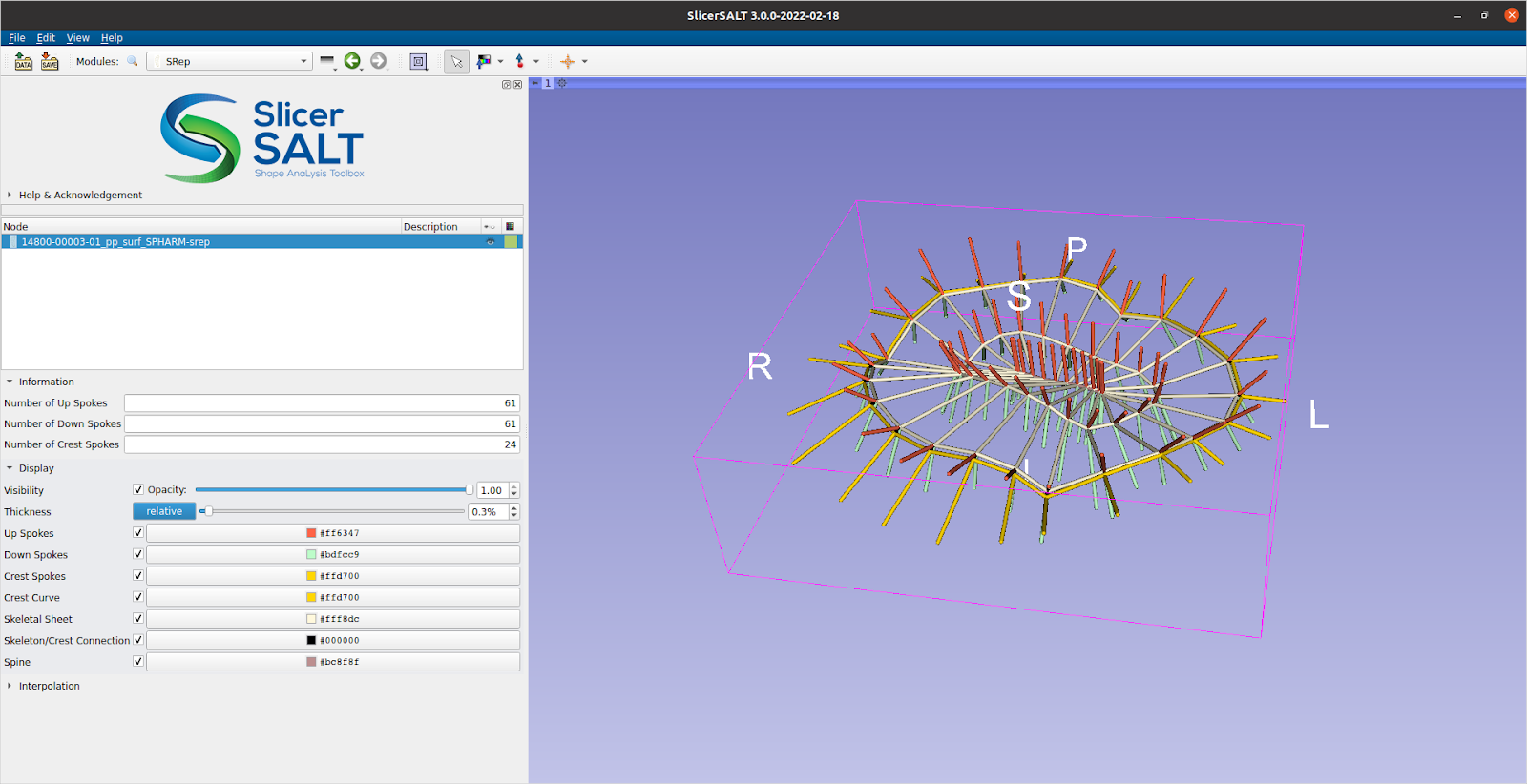The height and width of the screenshot is (784, 1527).
Task: Open the Crest Curve color button
Action: tap(332, 598)
